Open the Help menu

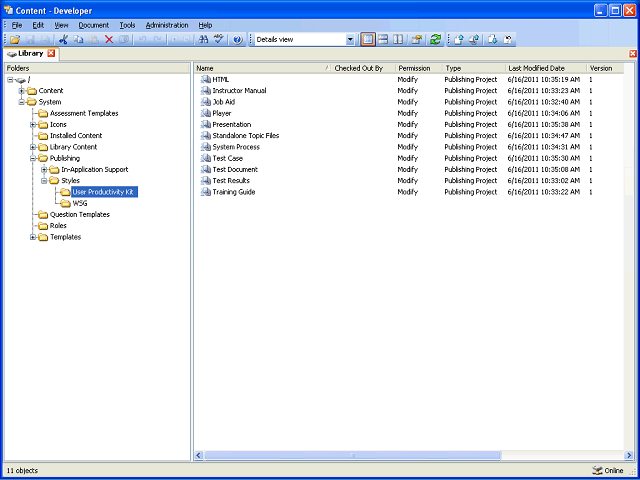(205, 25)
